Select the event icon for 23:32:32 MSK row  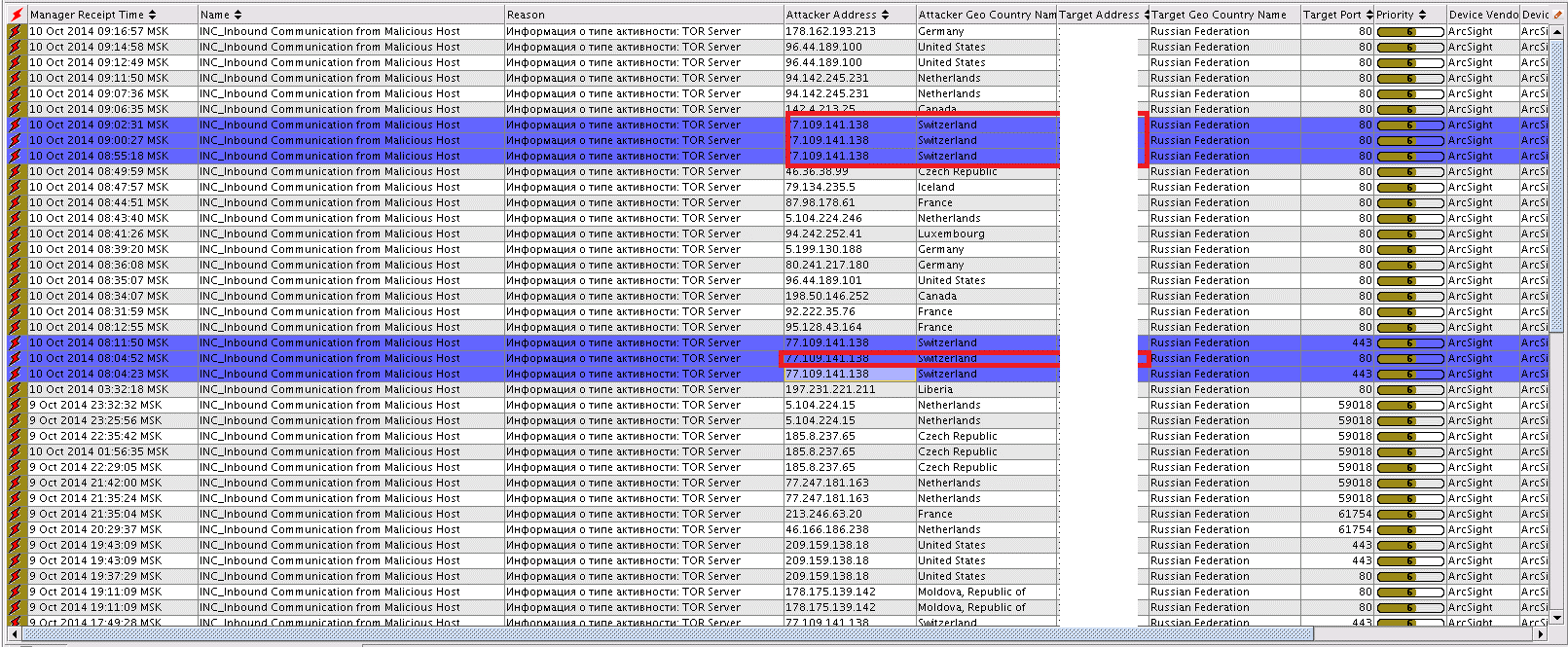[15, 405]
